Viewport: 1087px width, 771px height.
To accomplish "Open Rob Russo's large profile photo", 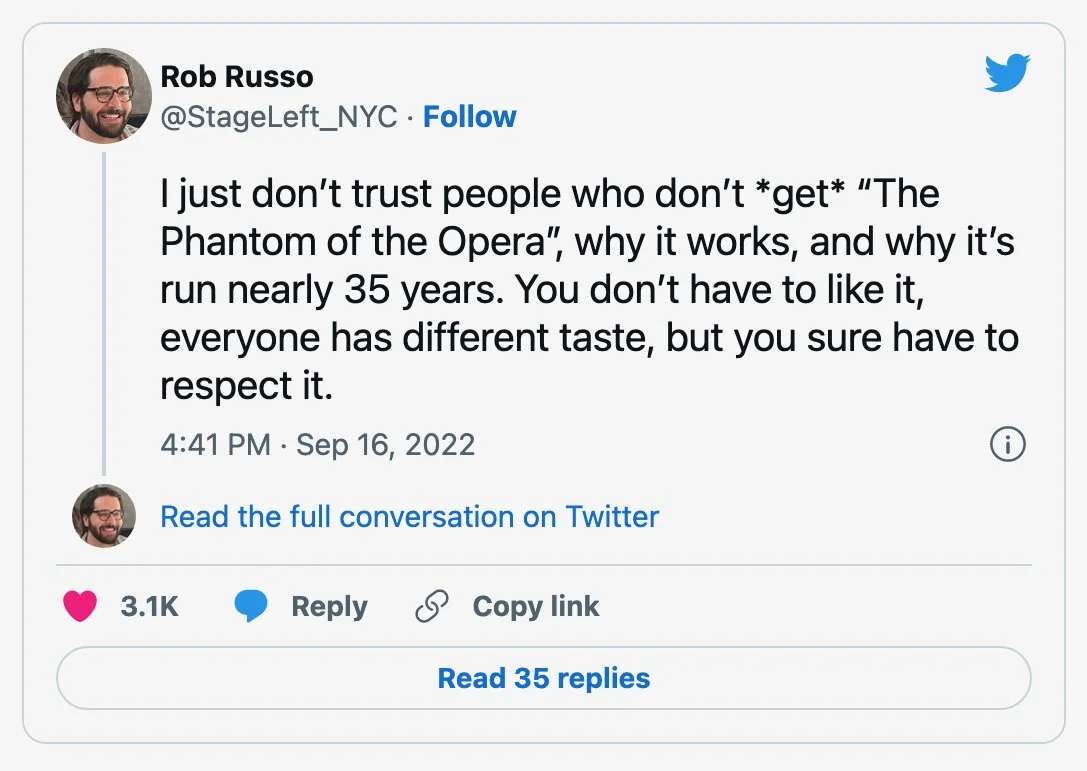I will point(103,96).
